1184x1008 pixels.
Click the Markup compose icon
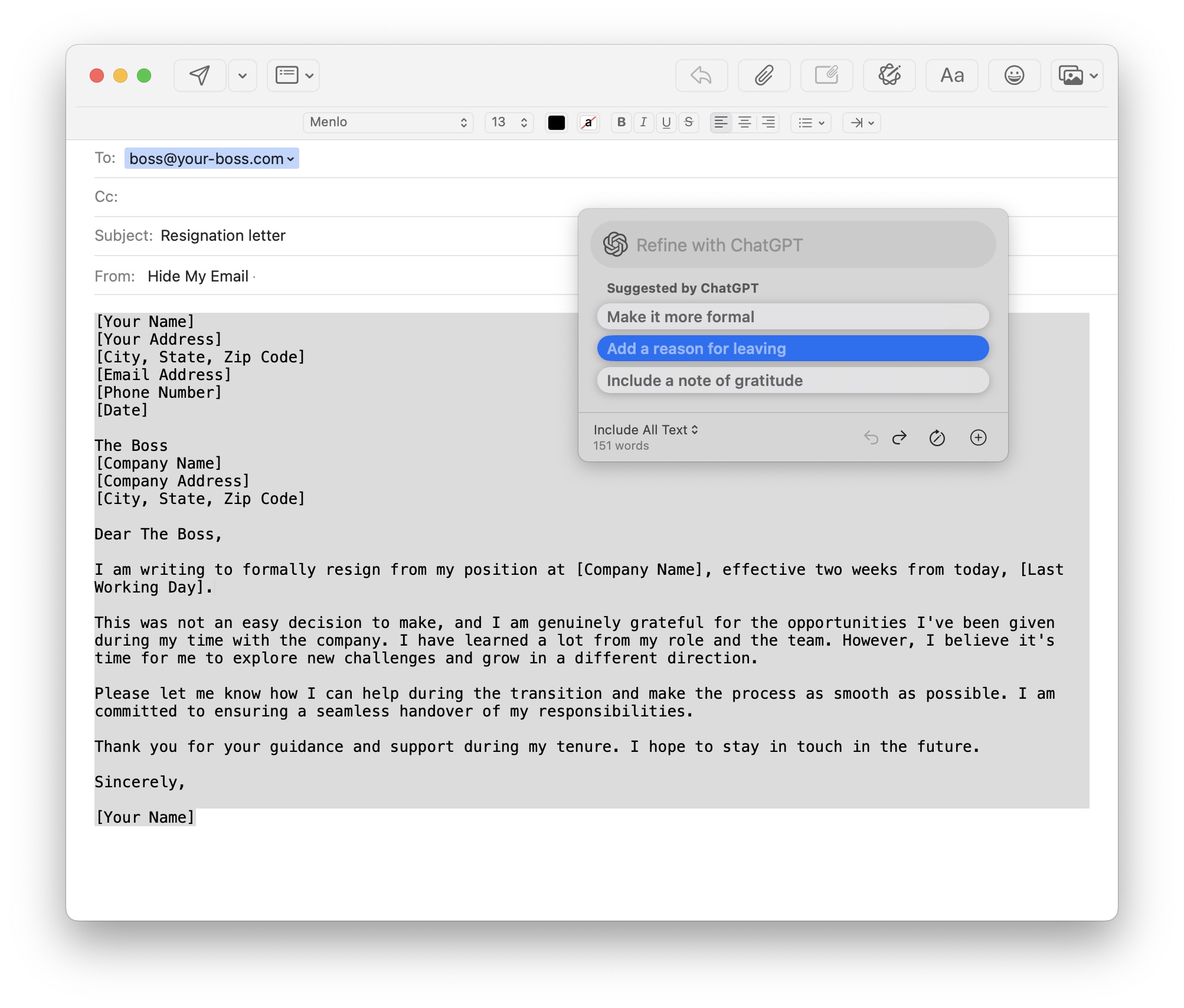[826, 76]
